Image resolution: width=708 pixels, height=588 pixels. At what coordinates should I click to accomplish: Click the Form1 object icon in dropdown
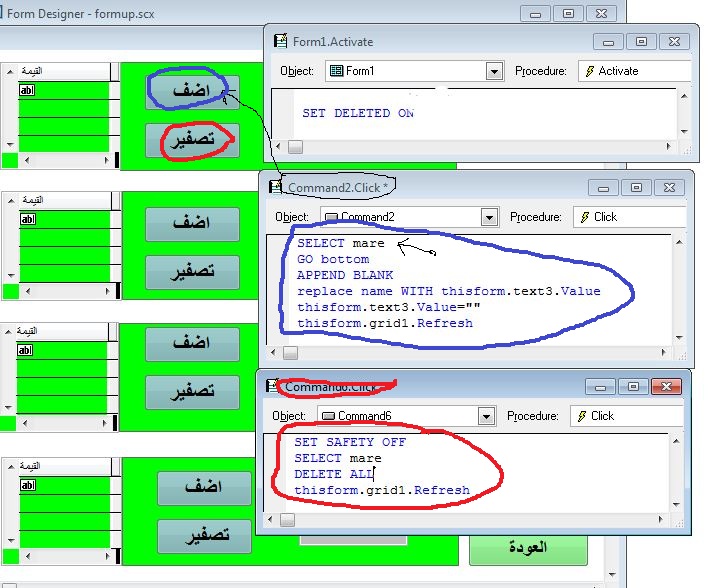tap(336, 71)
